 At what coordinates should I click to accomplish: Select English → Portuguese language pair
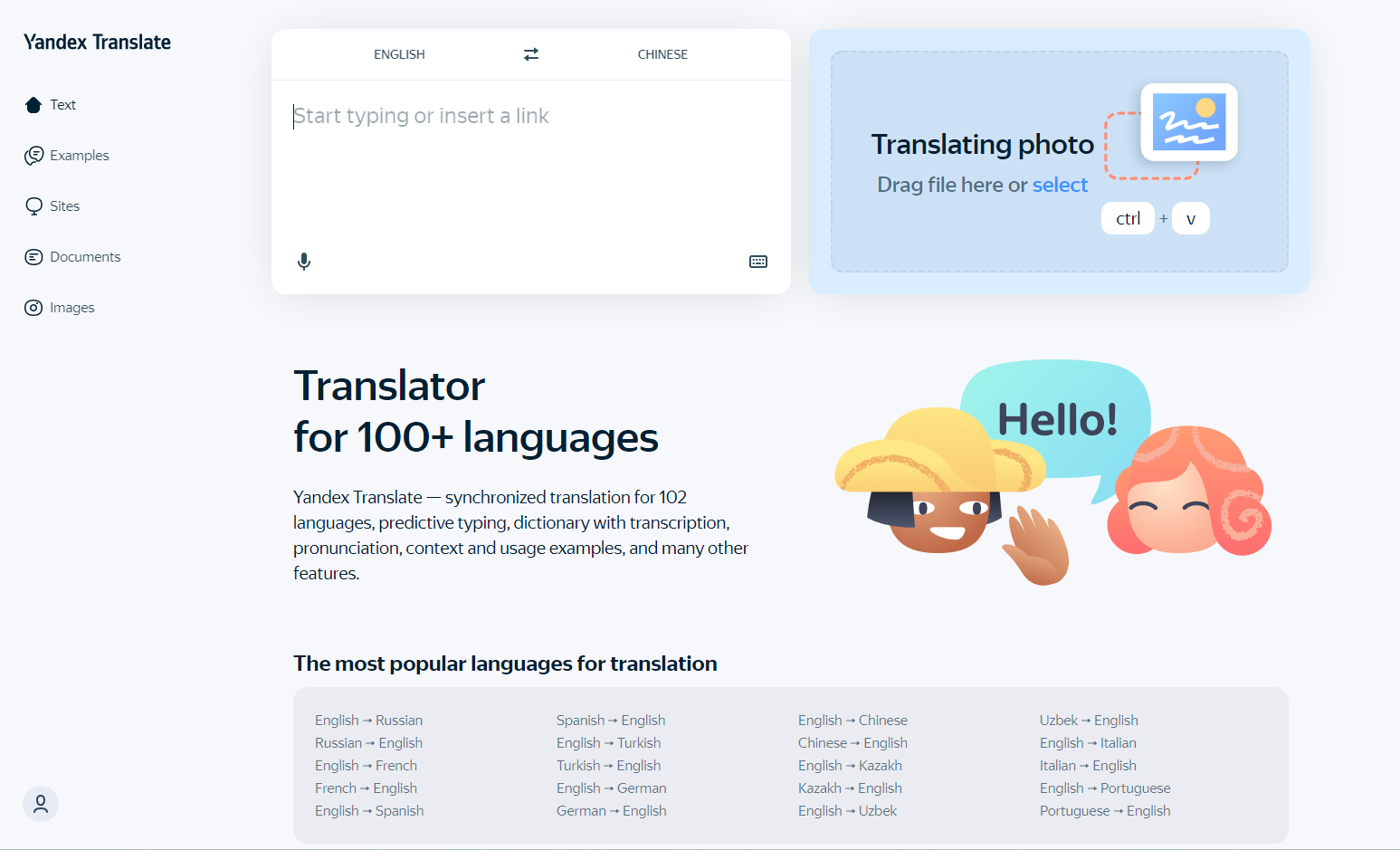coord(1105,788)
